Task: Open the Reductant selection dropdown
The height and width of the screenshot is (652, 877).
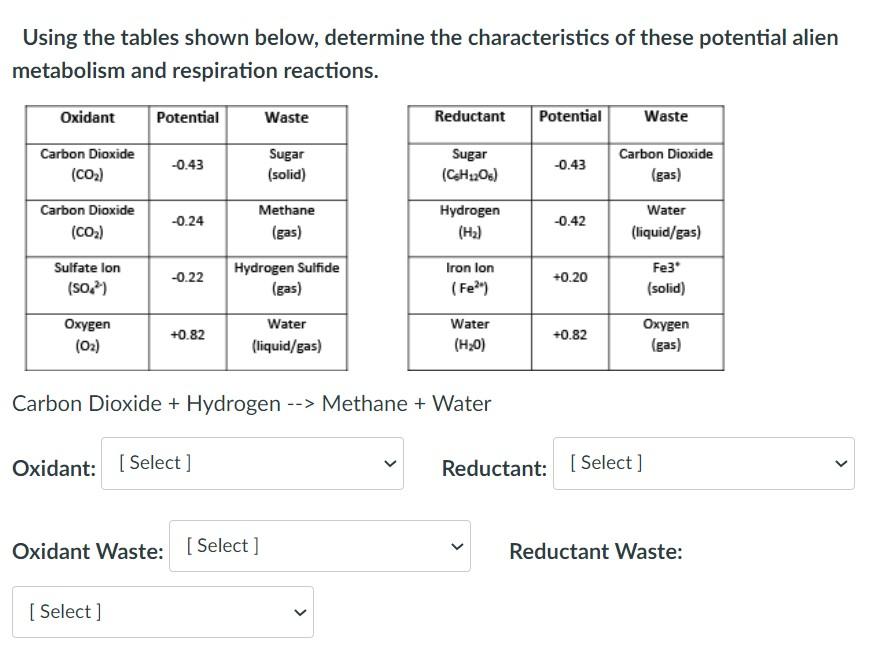Action: click(703, 463)
